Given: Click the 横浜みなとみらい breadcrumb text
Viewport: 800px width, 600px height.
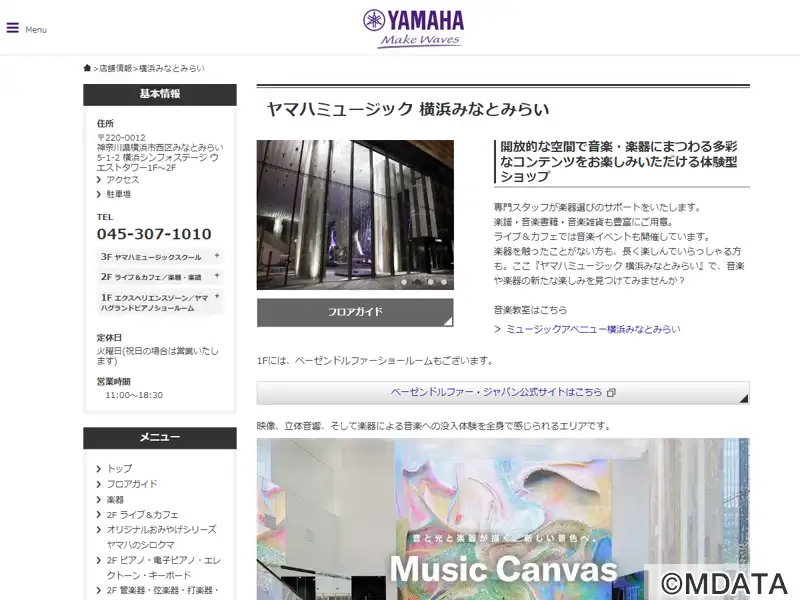Looking at the screenshot, I should point(171,68).
